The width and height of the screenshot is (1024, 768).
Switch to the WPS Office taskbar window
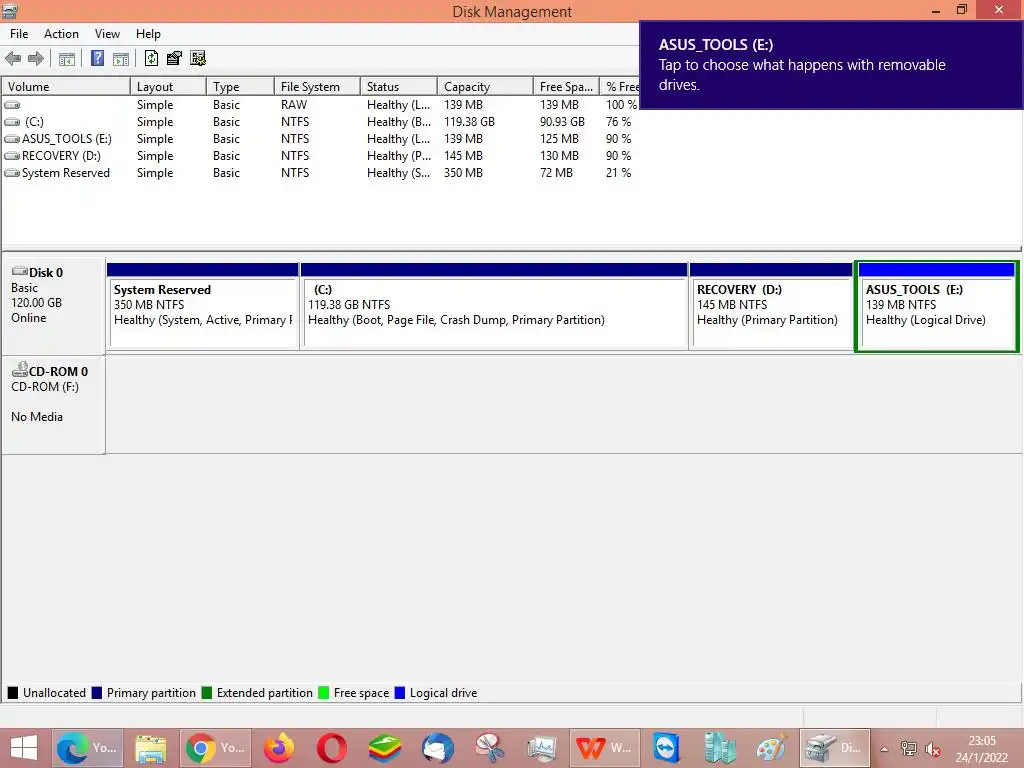[604, 748]
